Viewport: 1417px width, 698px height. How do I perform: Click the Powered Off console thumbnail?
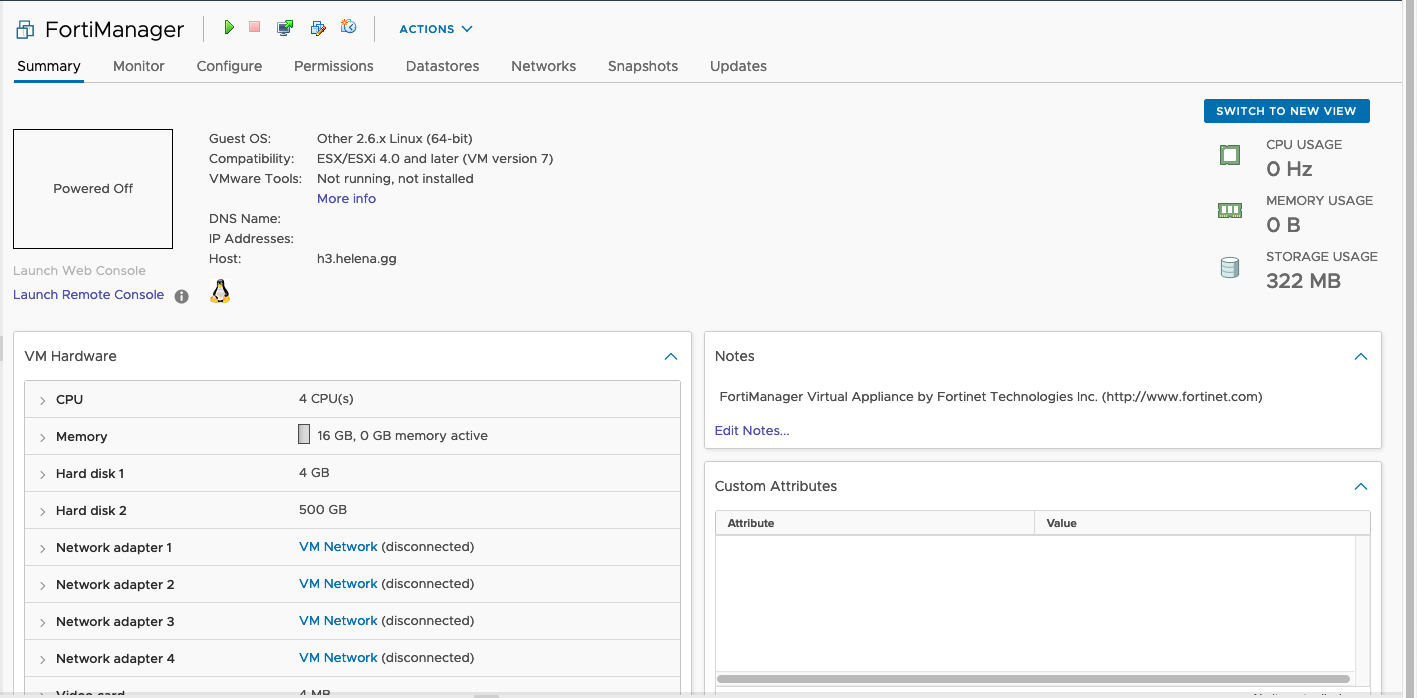[x=93, y=189]
